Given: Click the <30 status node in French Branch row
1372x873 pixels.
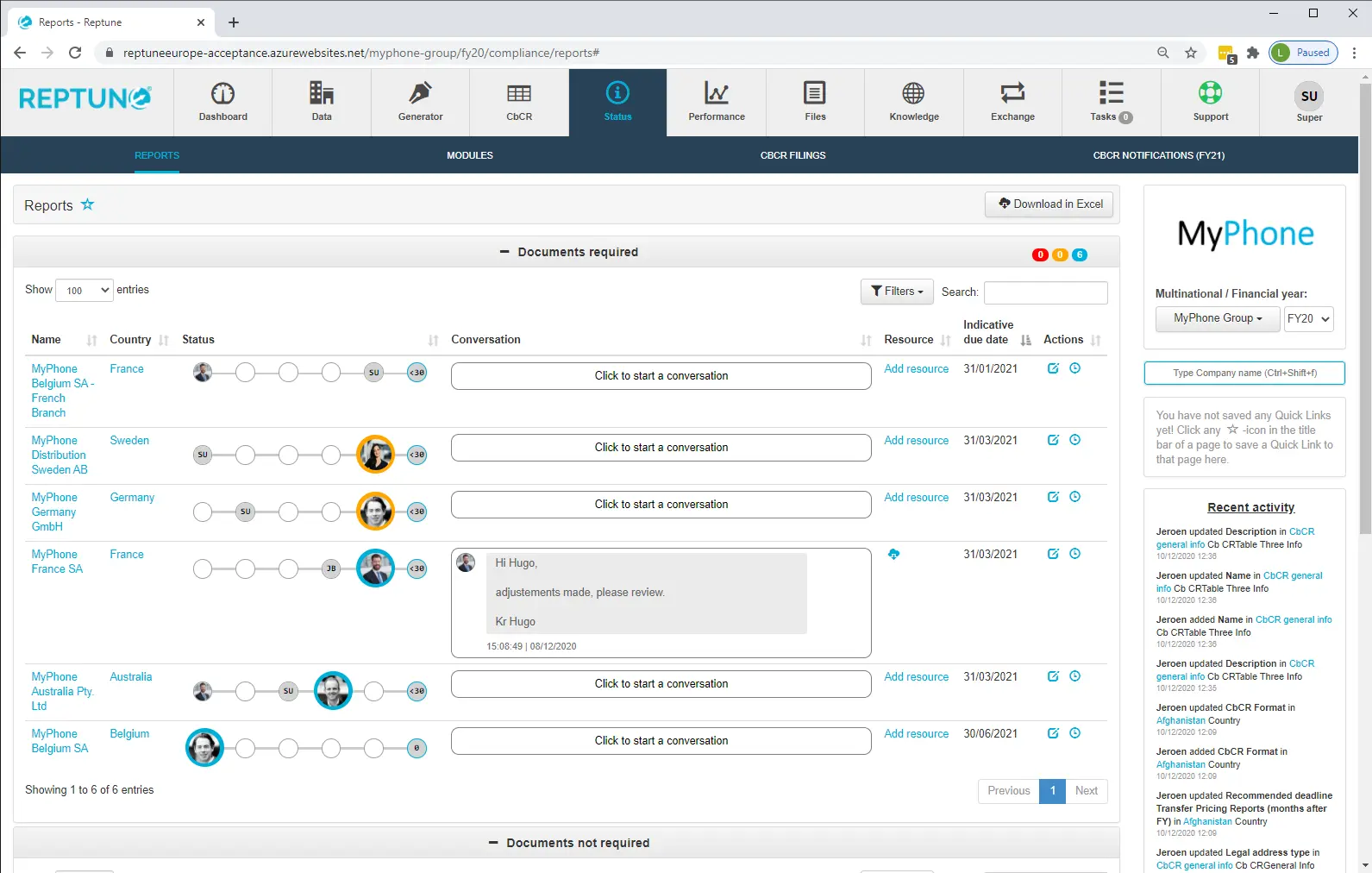Looking at the screenshot, I should pos(417,373).
